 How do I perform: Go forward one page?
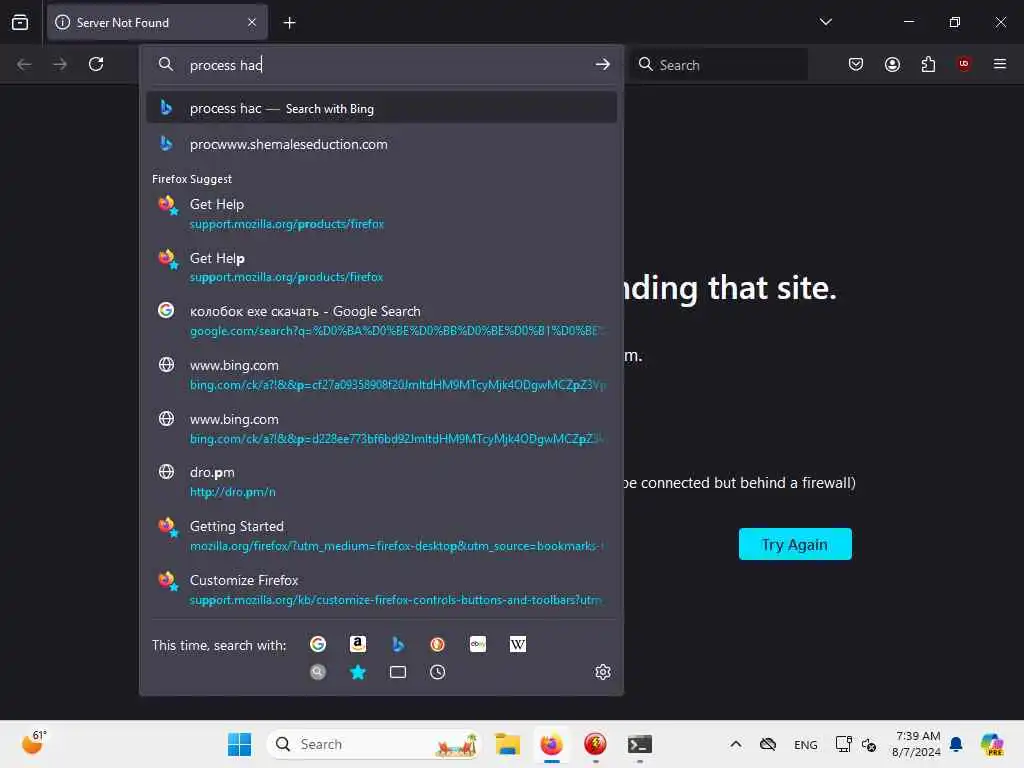click(60, 64)
